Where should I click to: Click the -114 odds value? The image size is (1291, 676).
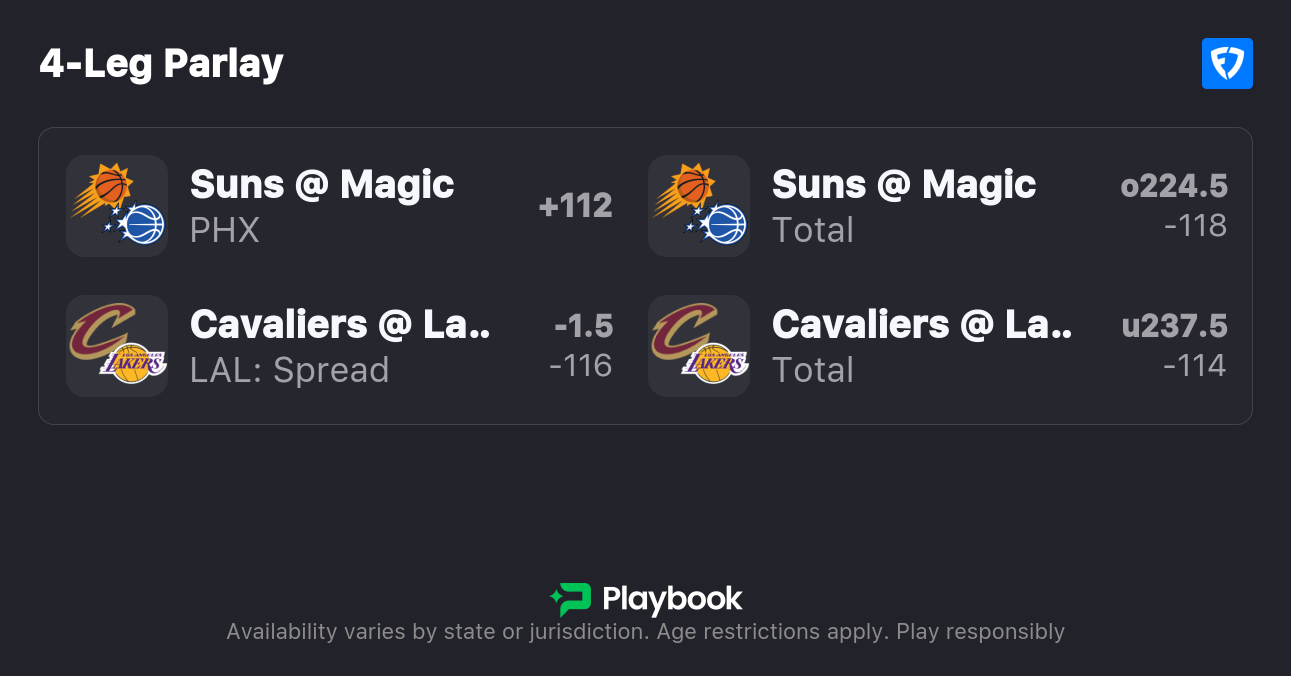1195,366
